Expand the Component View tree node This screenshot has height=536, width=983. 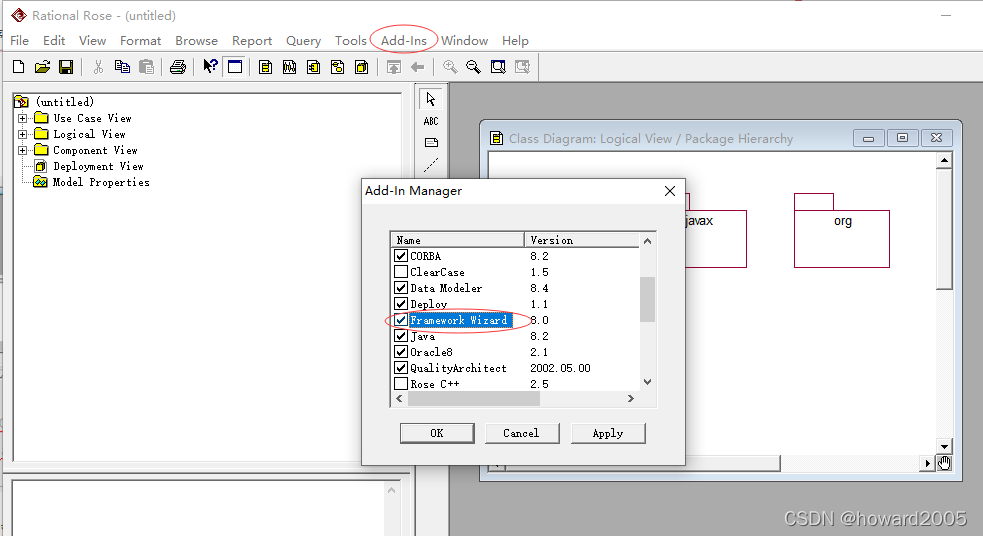click(23, 150)
